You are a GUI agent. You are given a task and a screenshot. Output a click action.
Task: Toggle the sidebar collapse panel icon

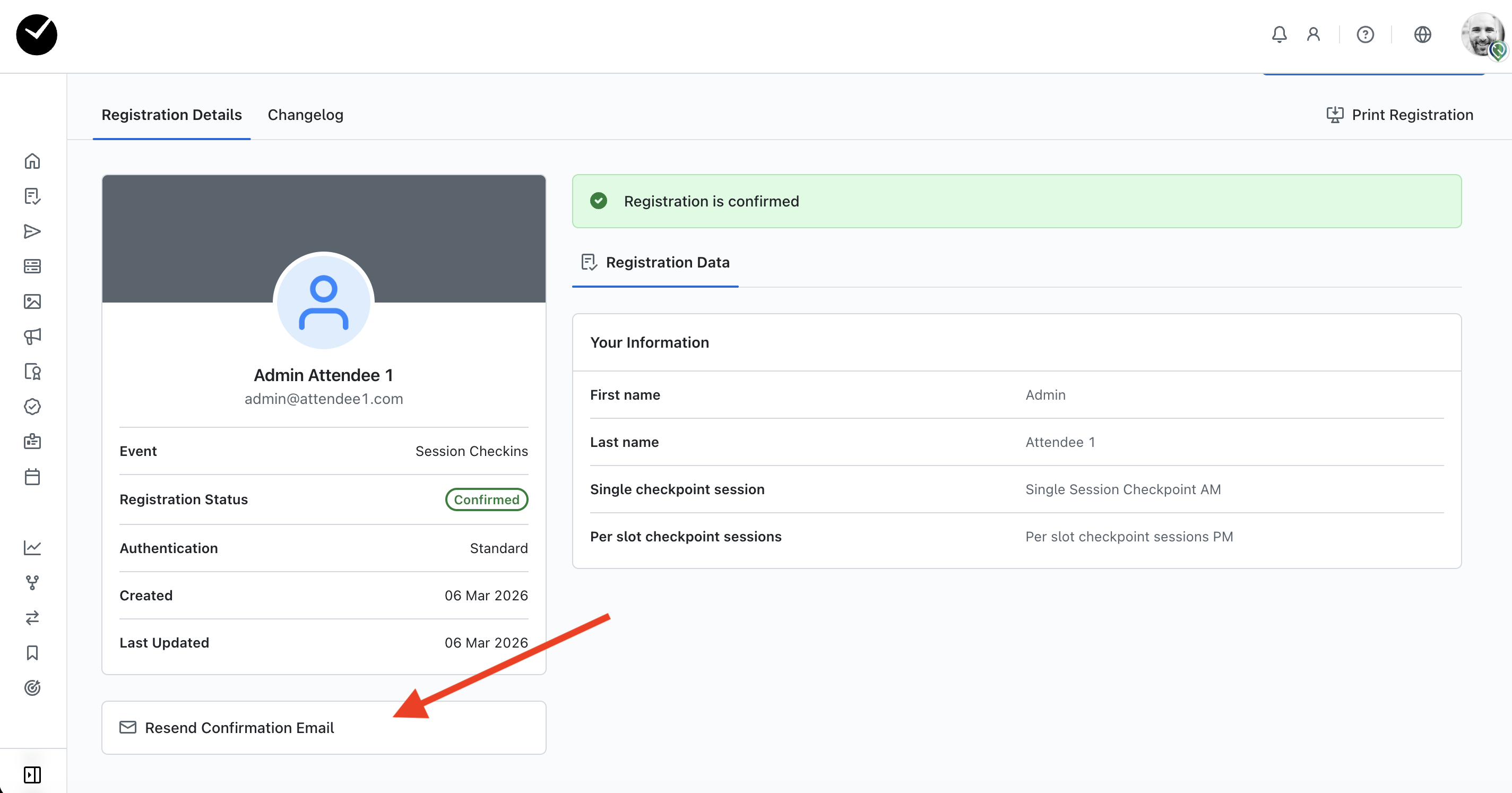pyautogui.click(x=32, y=775)
